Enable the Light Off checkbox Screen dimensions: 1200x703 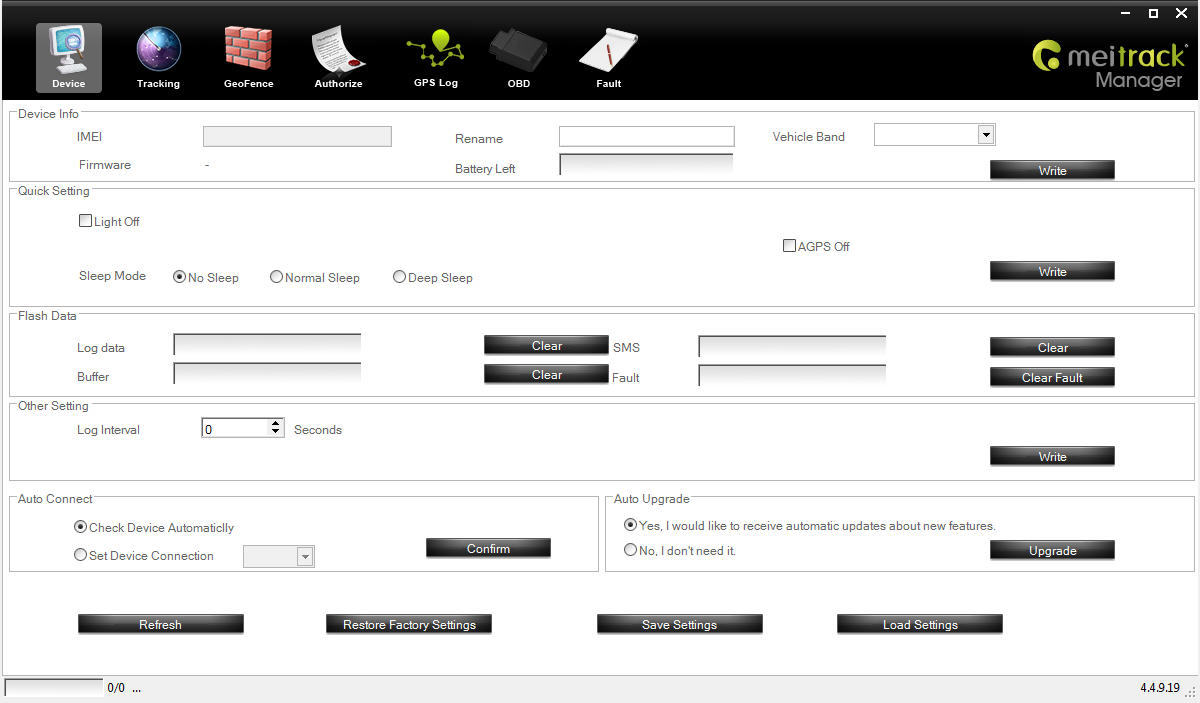click(85, 221)
